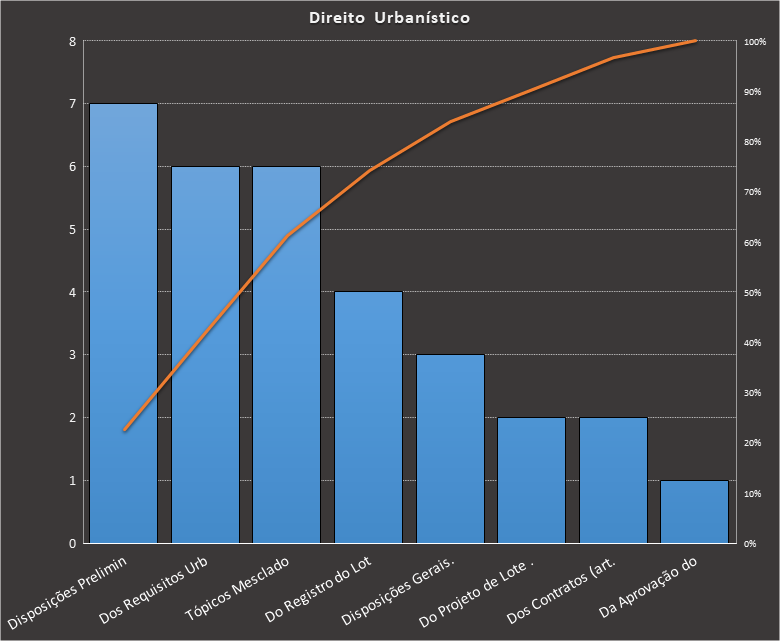Click the Disposições Gerais bar

point(450,450)
